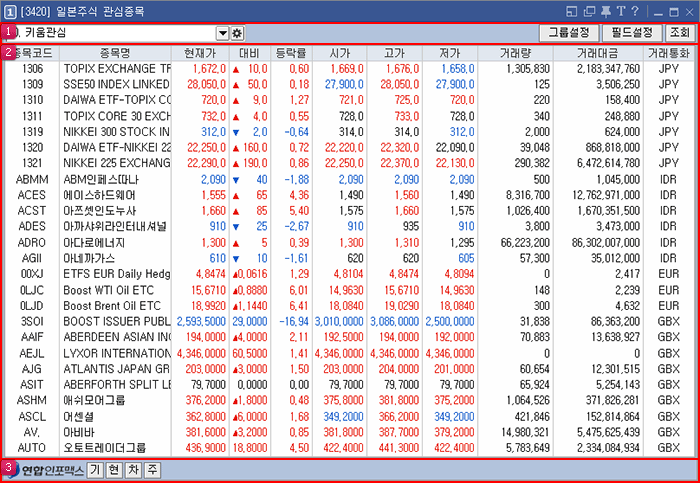Click the 등락률 column header
Viewport: 700px width, 483px height.
click(291, 53)
